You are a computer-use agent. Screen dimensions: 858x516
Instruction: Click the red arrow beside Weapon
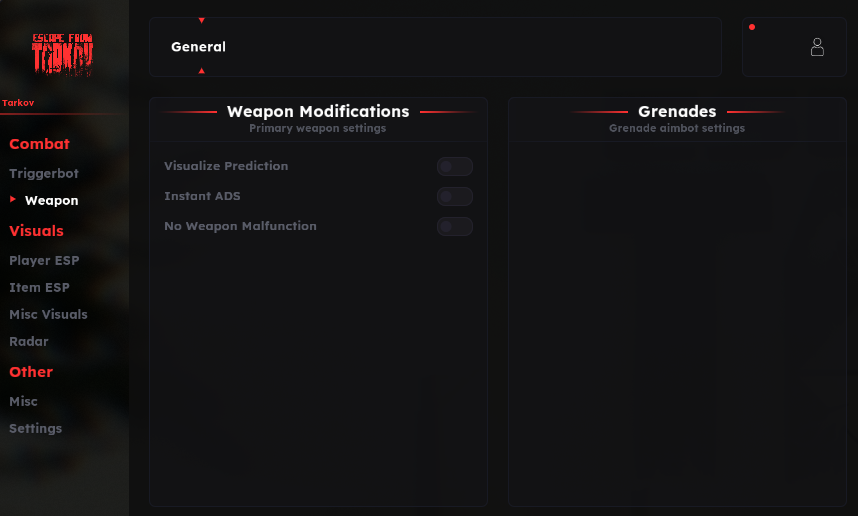point(13,200)
